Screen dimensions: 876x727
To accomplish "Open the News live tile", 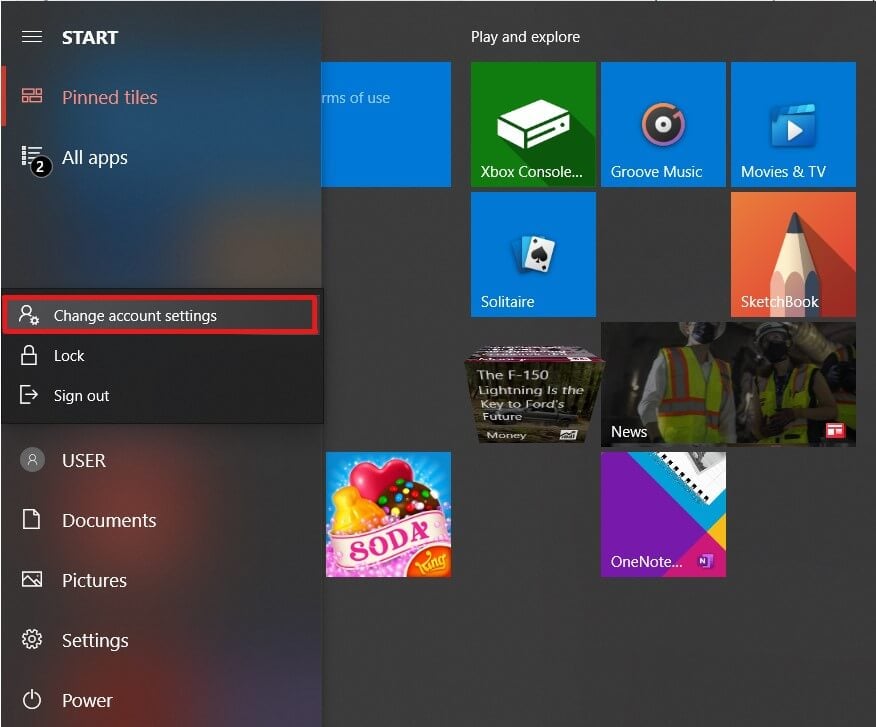I will [x=729, y=384].
